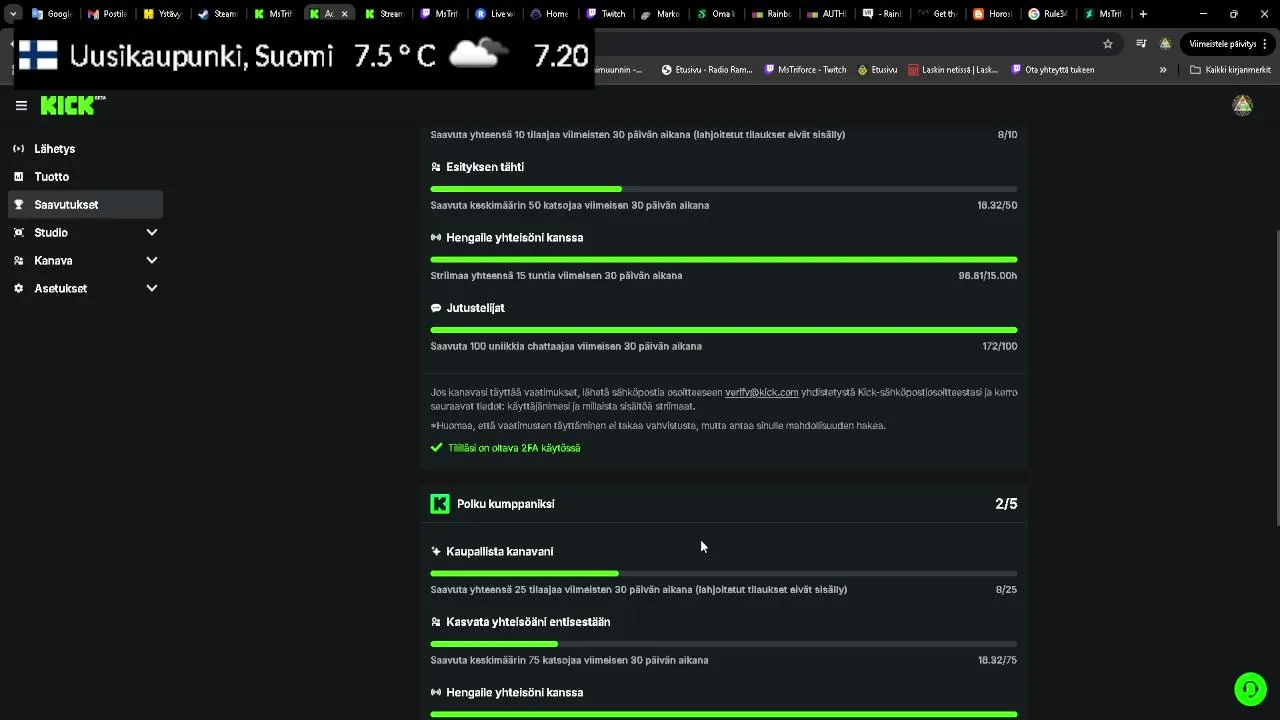Open the hamburger menu next to Kick logo
The image size is (1280, 720).
coord(21,105)
